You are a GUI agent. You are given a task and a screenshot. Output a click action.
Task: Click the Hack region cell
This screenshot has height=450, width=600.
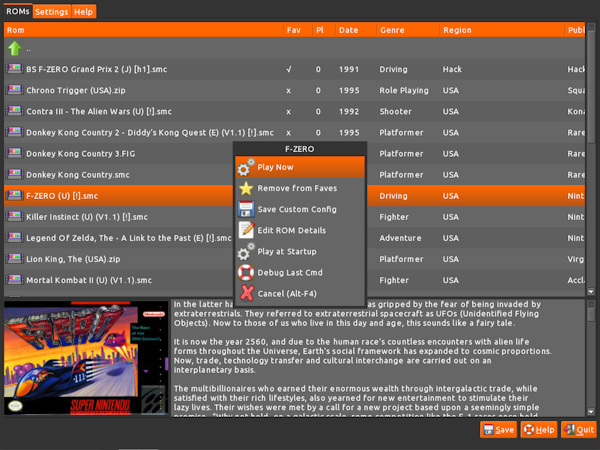(452, 69)
